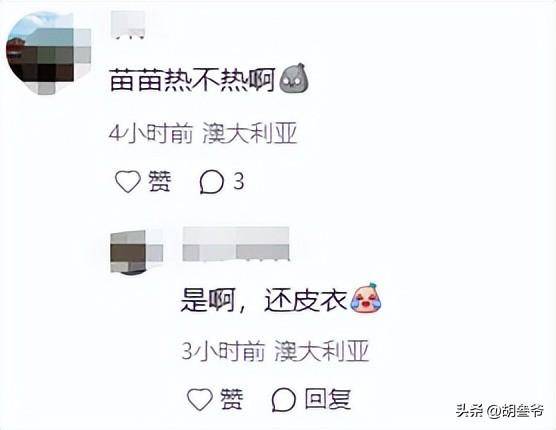Click the 4小时前 timestamp
The width and height of the screenshot is (556, 430).
151,134
